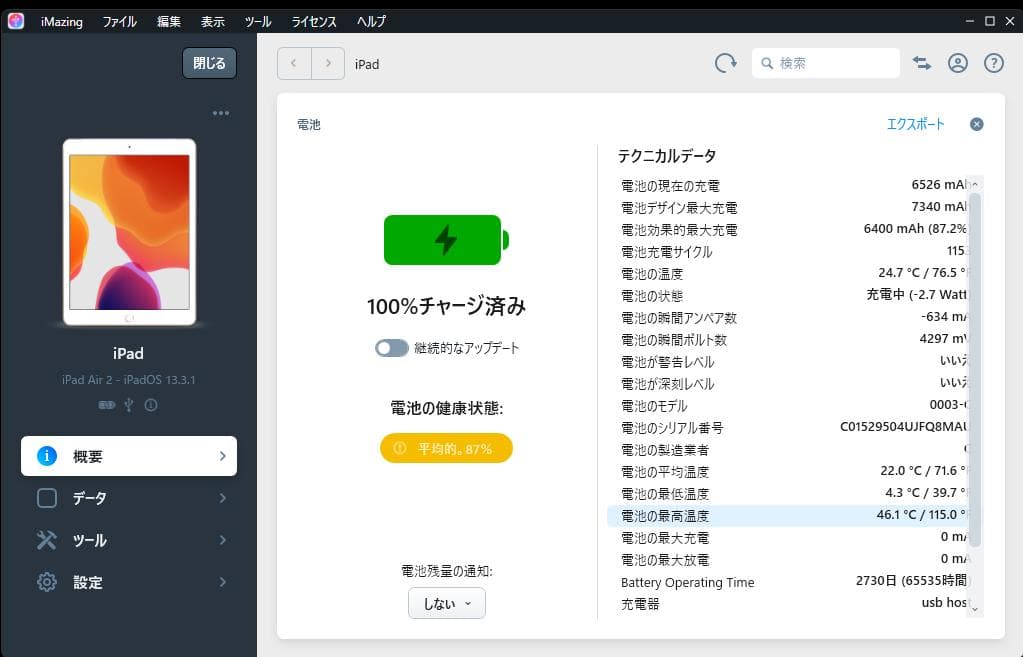The height and width of the screenshot is (657, 1023).
Task: Open the 電池残量の通知 dropdown
Action: click(x=446, y=603)
